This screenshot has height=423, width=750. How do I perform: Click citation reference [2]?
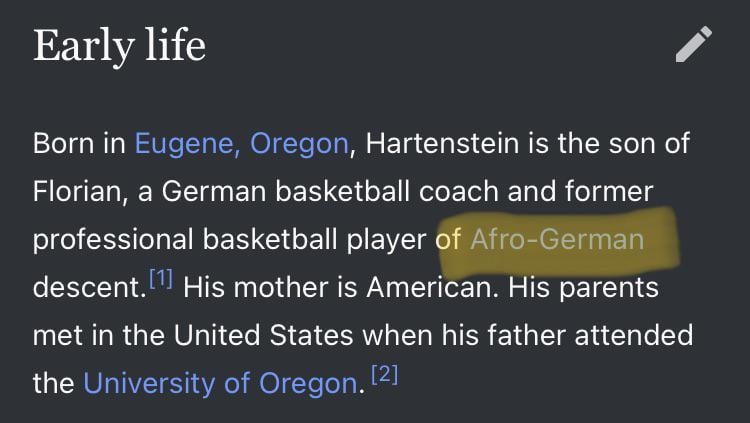tap(384, 376)
